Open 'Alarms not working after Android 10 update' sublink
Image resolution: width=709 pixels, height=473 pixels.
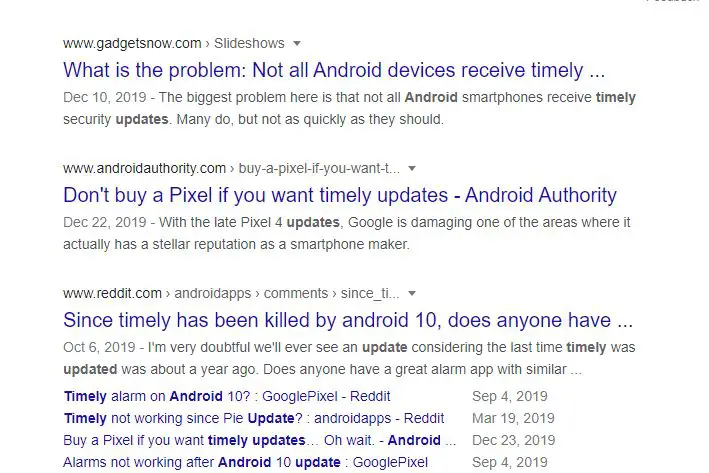[x=246, y=462]
